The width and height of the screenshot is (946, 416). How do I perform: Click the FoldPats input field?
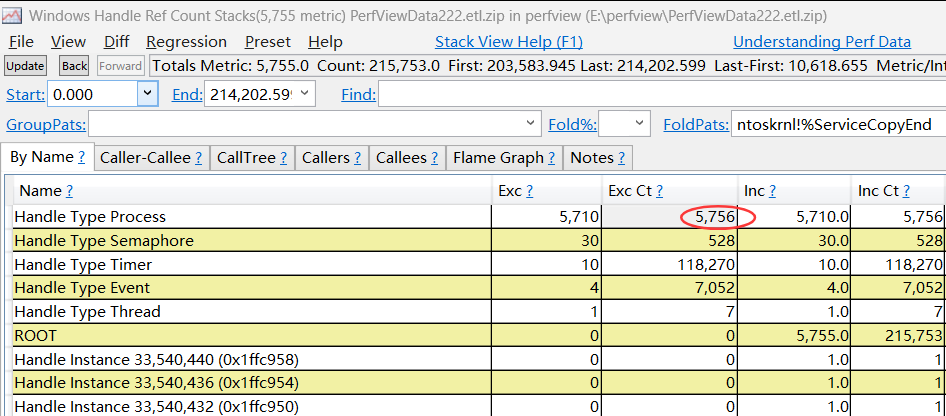(838, 124)
